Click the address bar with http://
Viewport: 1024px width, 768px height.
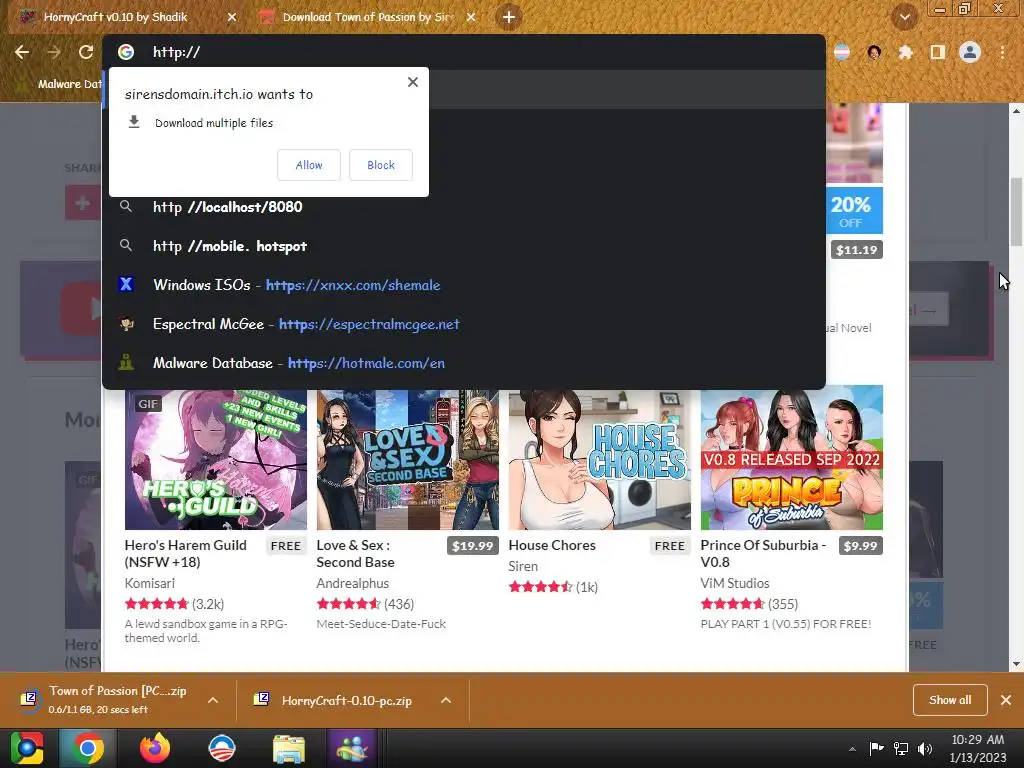tap(464, 52)
